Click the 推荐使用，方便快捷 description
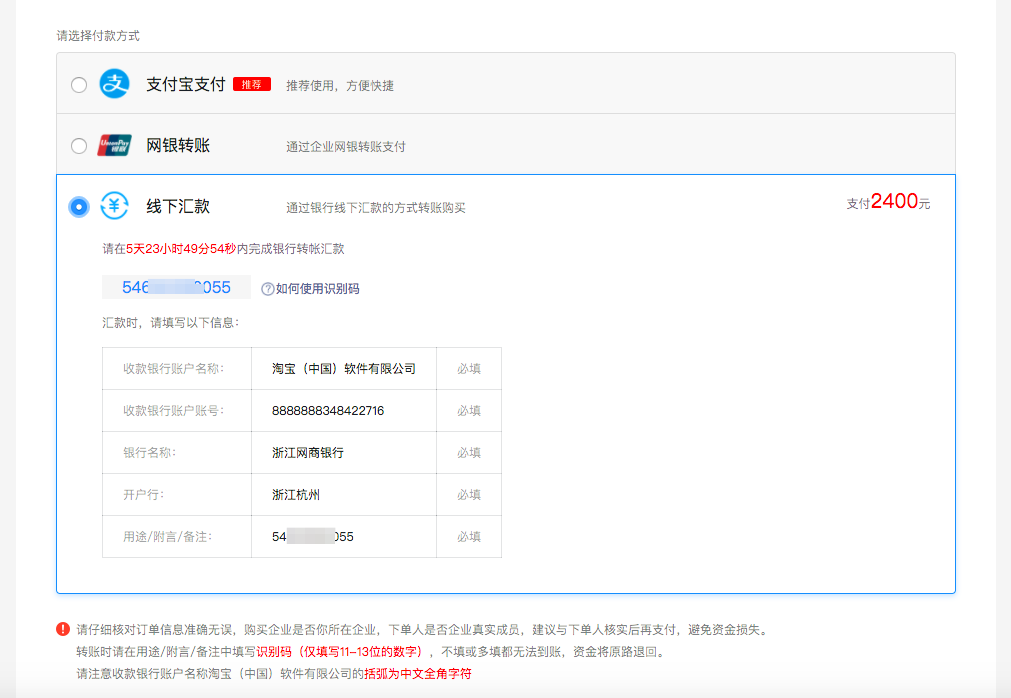Image resolution: width=1011 pixels, height=698 pixels. (340, 86)
